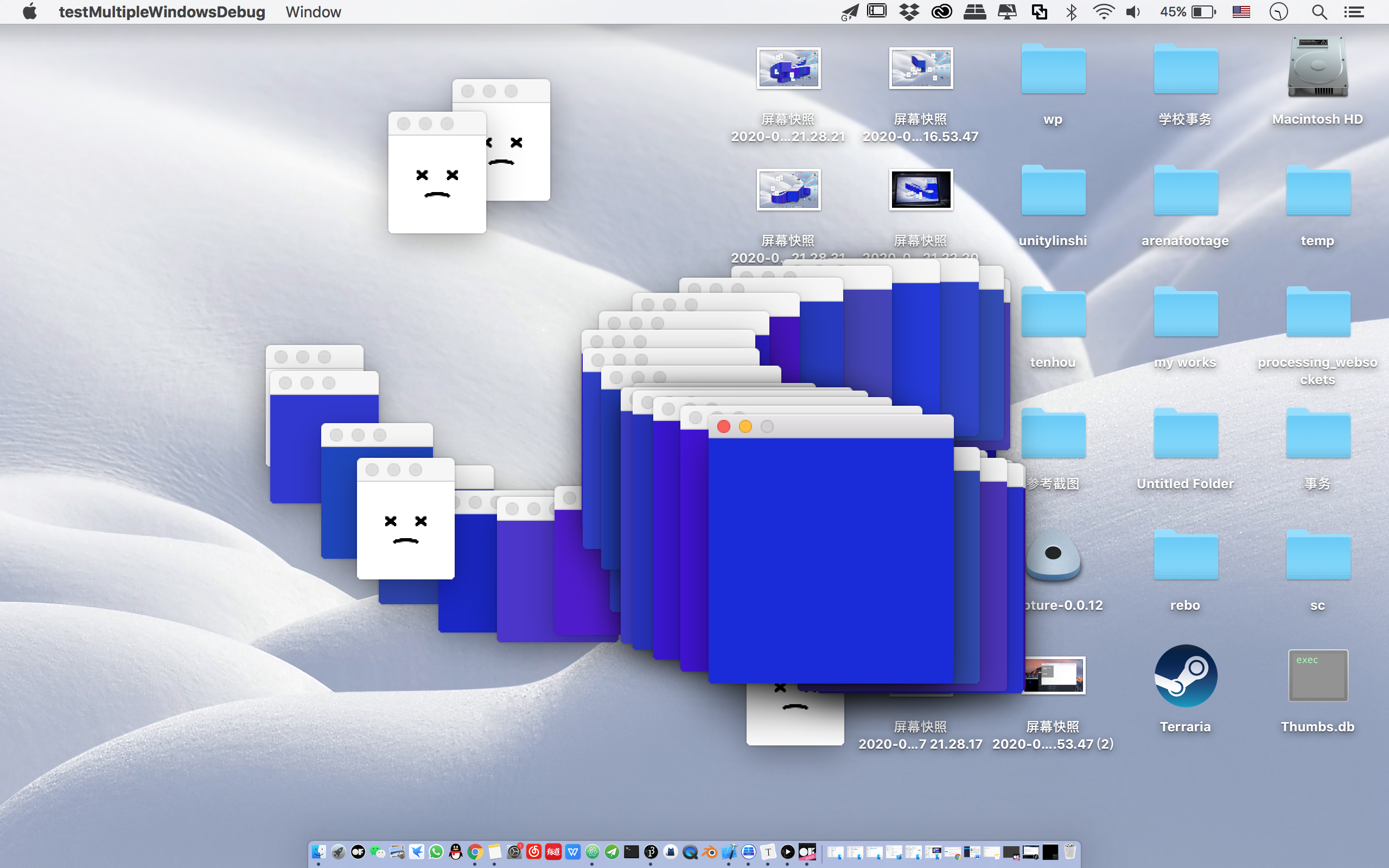1389x868 pixels.
Task: Close the frontmost blue window
Action: 724,426
